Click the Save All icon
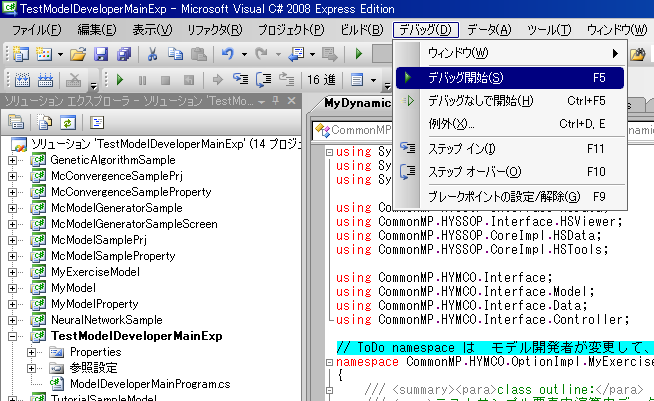 click(124, 54)
